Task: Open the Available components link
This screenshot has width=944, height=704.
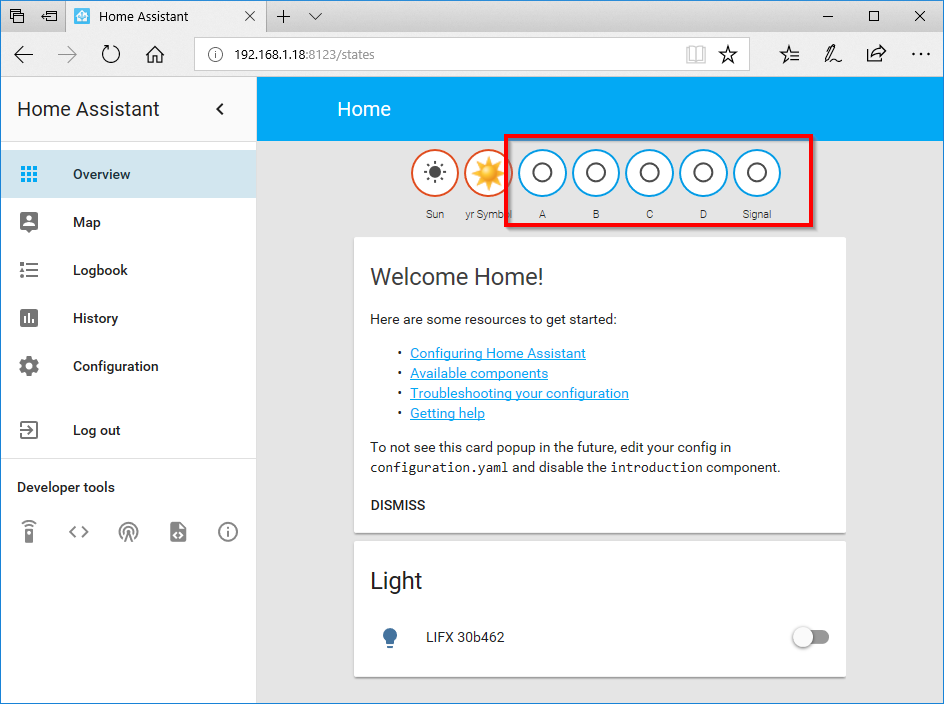Action: coord(479,373)
